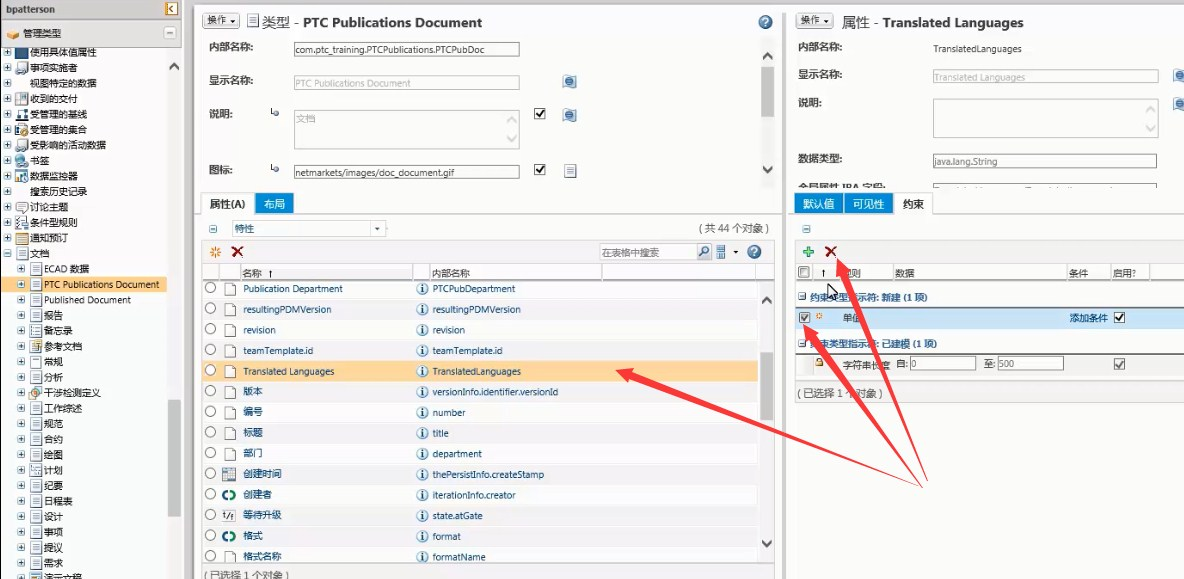Open 操作 actions menu for the attribute

[x=815, y=20]
